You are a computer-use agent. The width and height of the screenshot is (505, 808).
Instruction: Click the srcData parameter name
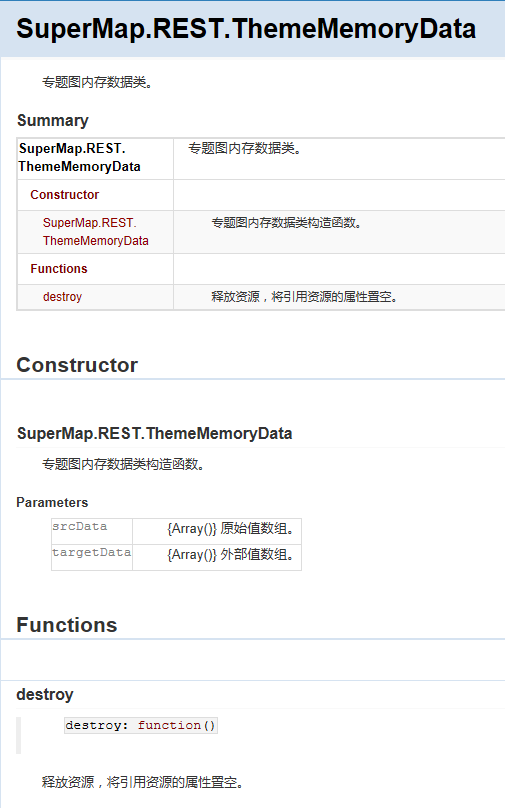coord(79,527)
